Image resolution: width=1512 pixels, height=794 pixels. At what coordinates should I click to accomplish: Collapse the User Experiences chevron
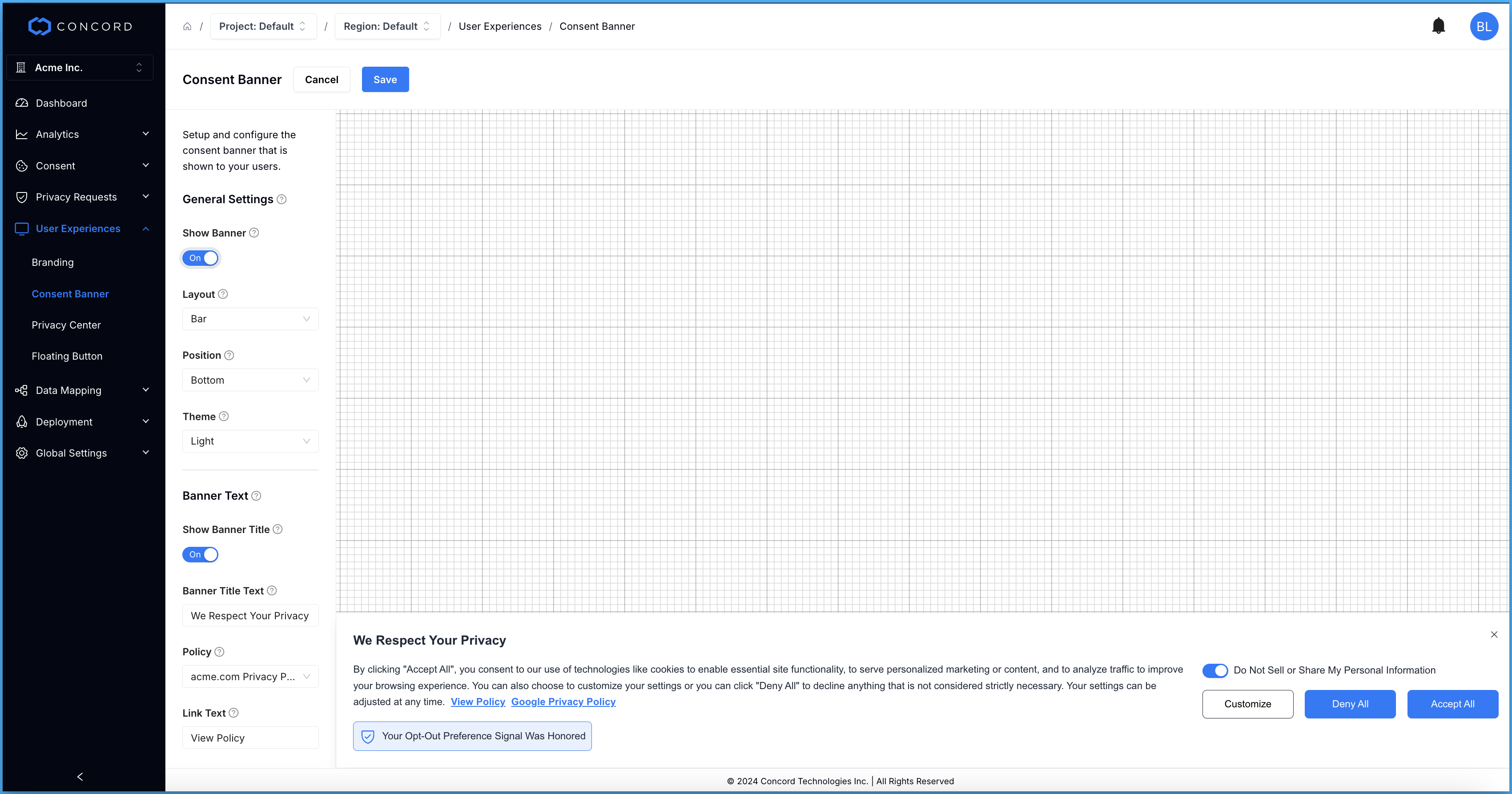point(146,228)
